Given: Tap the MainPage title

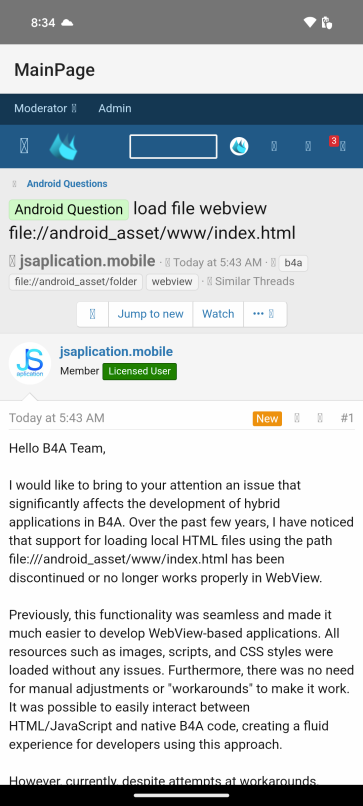Looking at the screenshot, I should tap(55, 69).
